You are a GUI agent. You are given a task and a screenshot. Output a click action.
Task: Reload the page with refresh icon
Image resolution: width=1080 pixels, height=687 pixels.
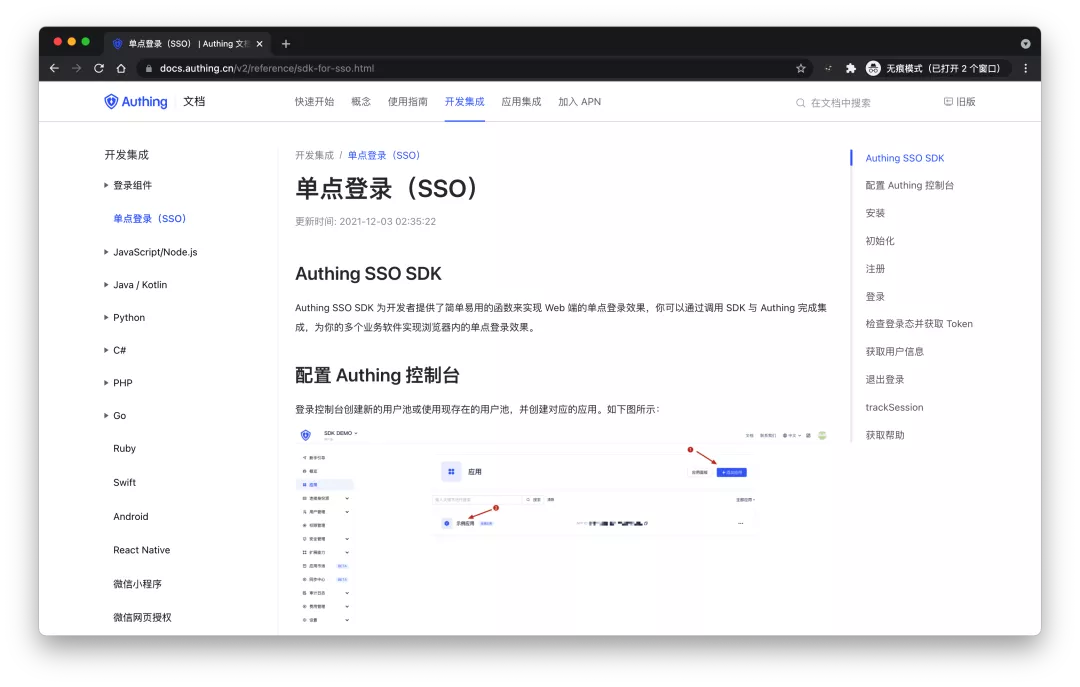[99, 68]
